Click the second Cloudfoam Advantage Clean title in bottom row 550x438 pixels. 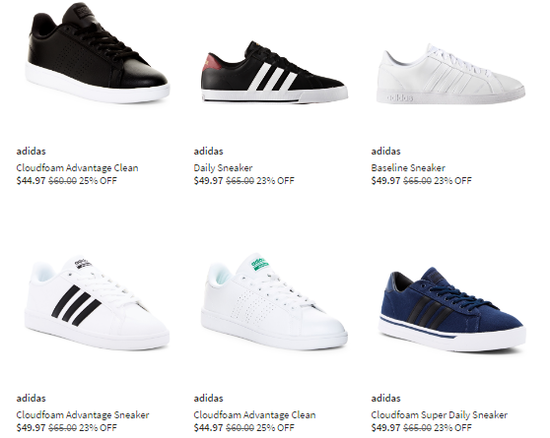click(x=255, y=415)
